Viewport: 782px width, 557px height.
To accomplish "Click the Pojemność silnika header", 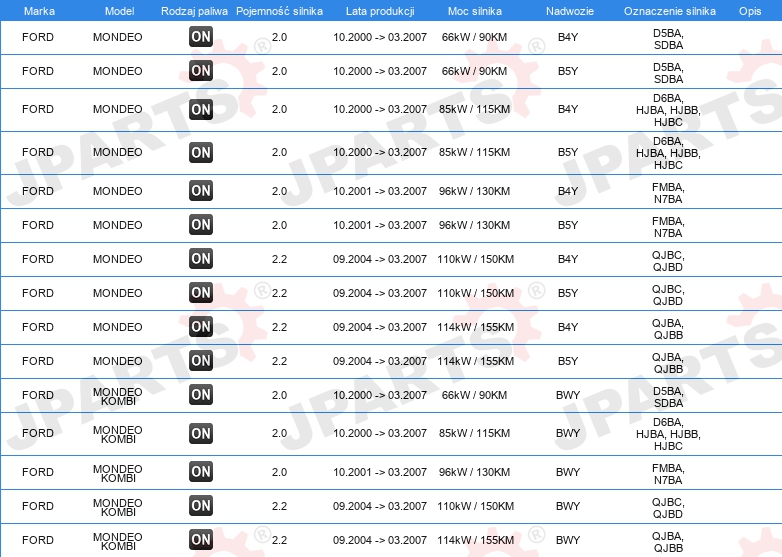I will tap(279, 11).
